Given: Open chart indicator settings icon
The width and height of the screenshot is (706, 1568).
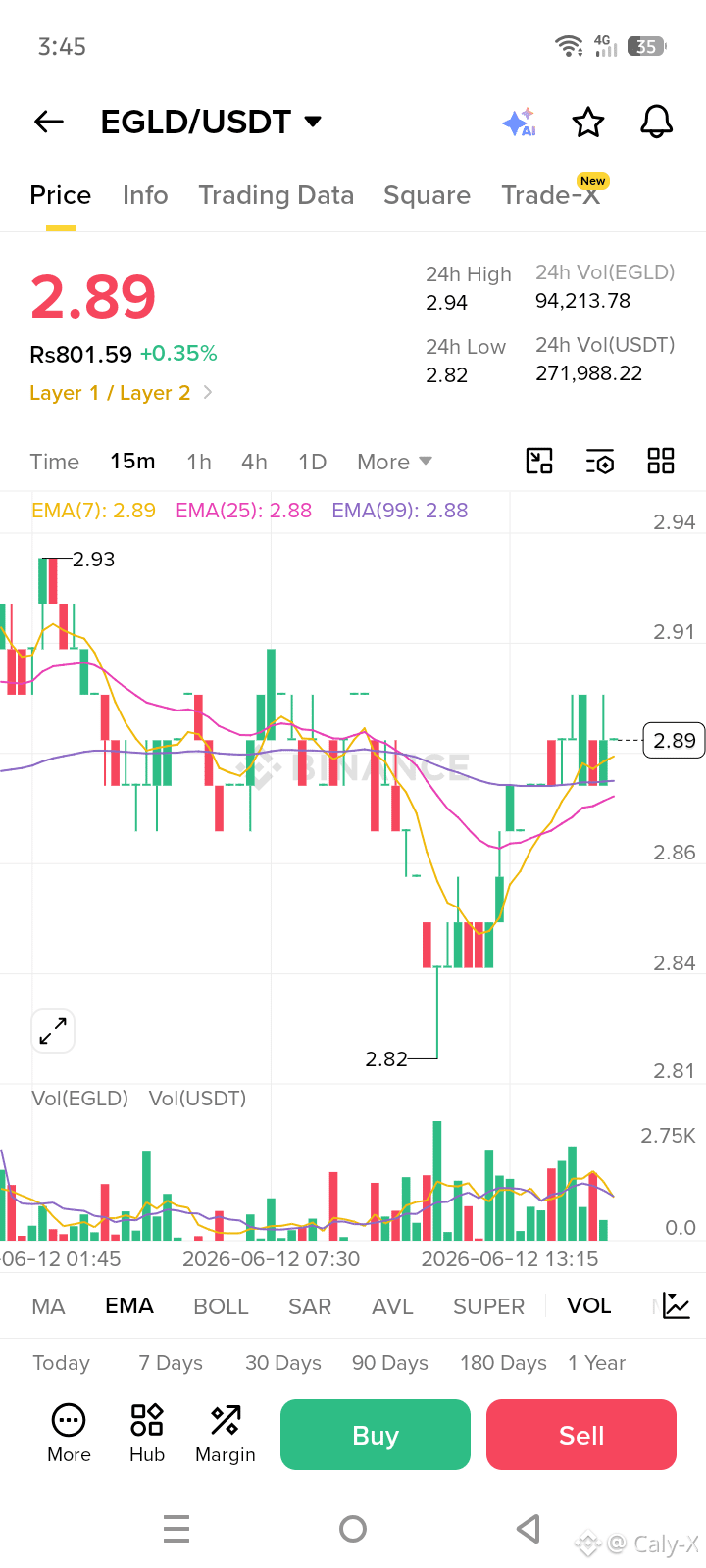Looking at the screenshot, I should point(600,461).
